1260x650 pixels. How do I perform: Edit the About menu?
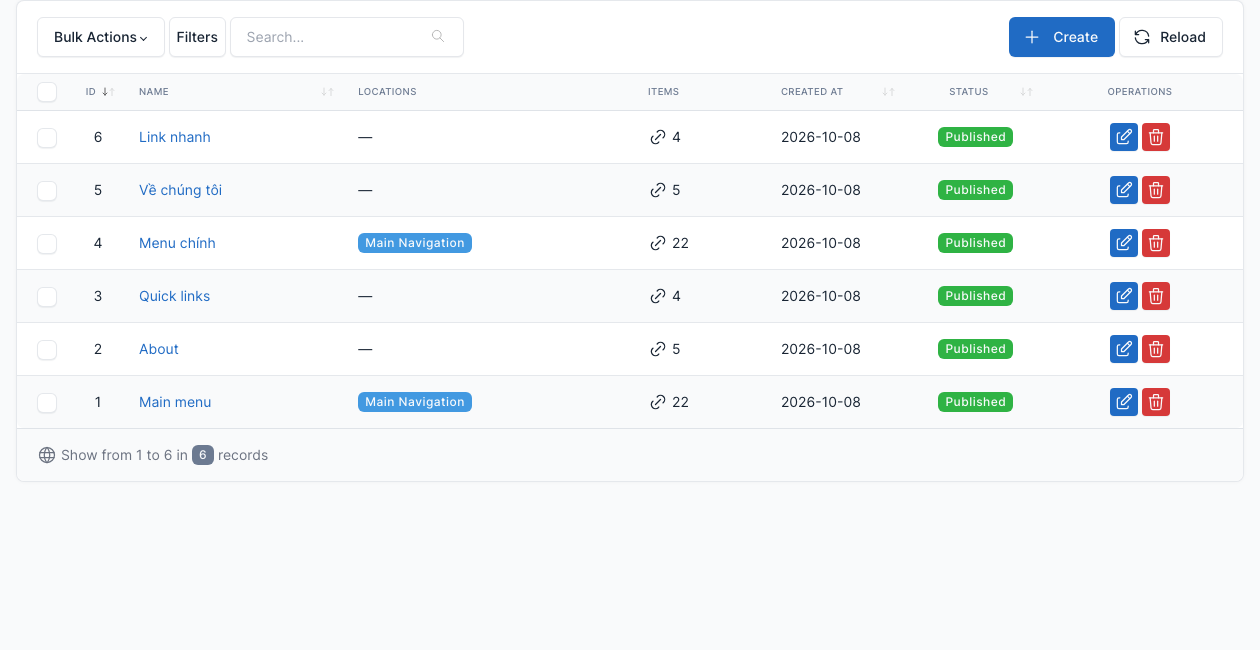coord(1124,349)
